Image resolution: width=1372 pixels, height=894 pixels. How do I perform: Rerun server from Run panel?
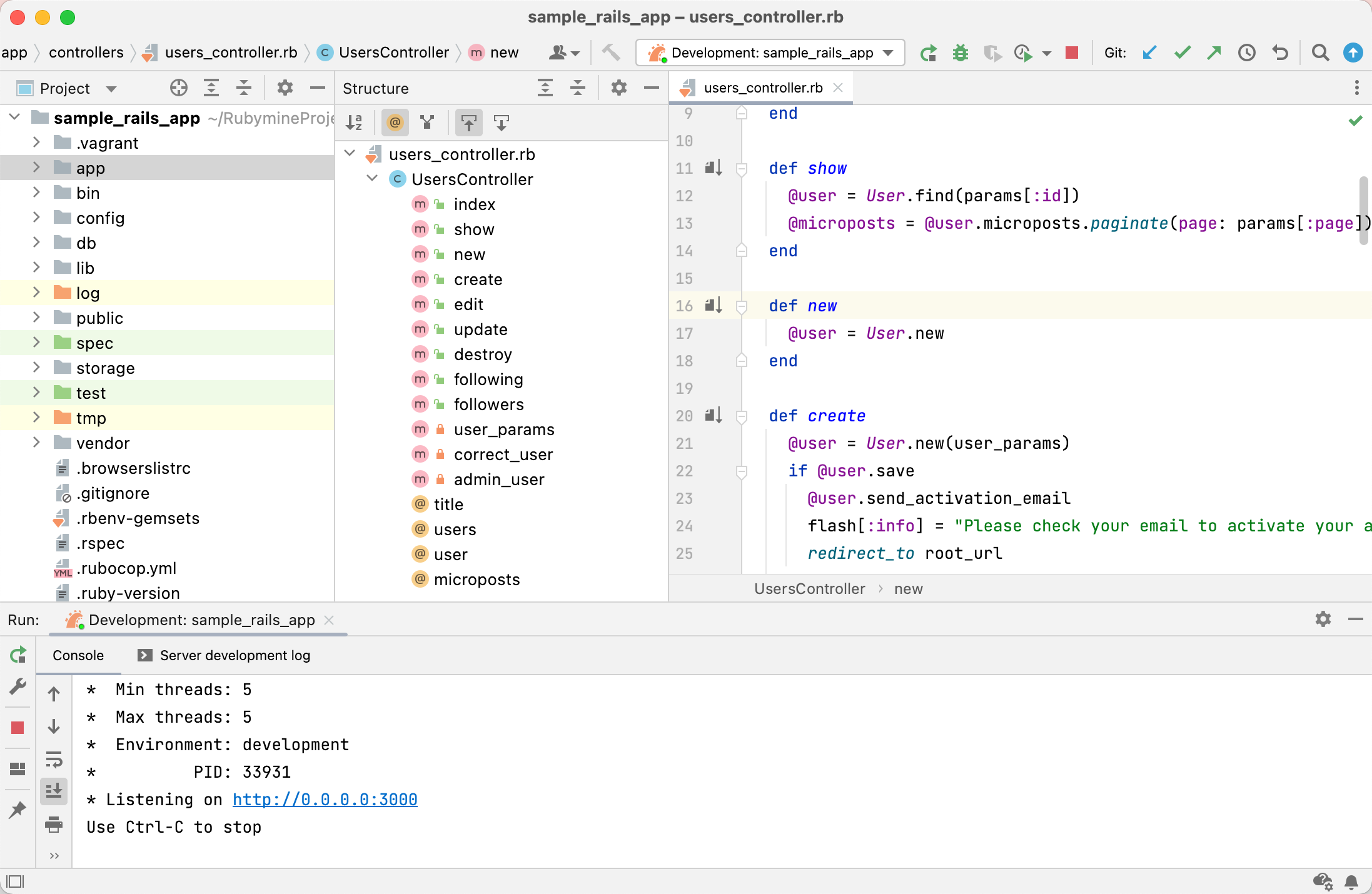18,655
